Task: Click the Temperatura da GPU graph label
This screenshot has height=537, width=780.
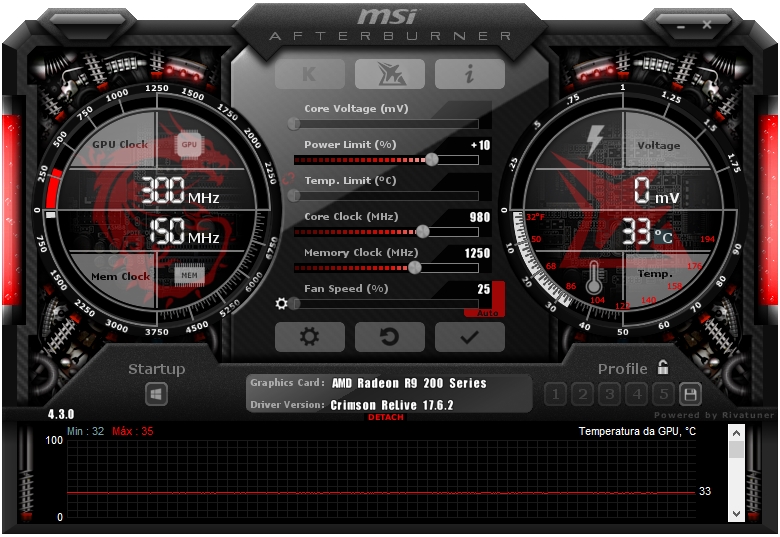Action: (637, 431)
